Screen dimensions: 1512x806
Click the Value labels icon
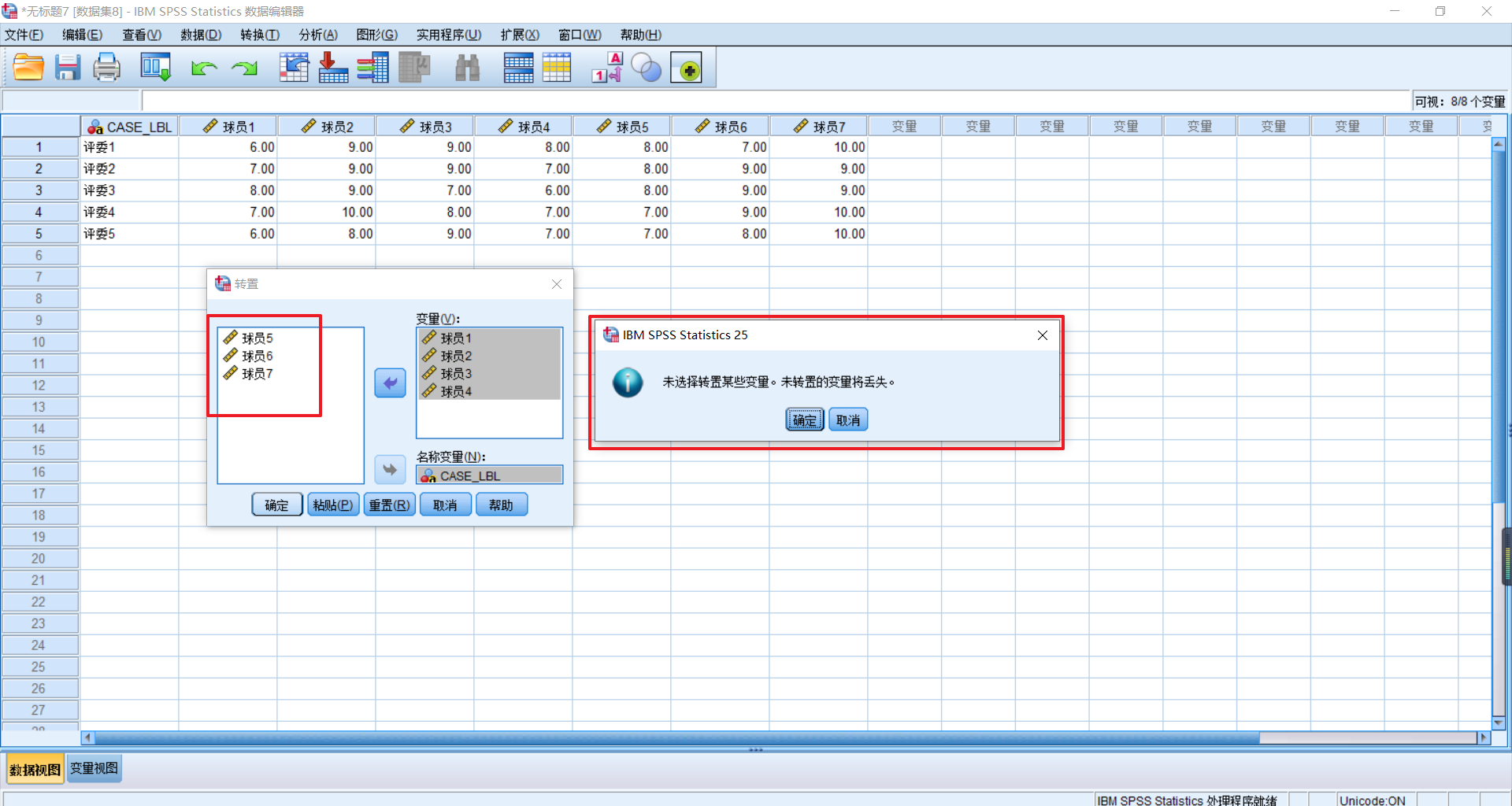pyautogui.click(x=607, y=68)
